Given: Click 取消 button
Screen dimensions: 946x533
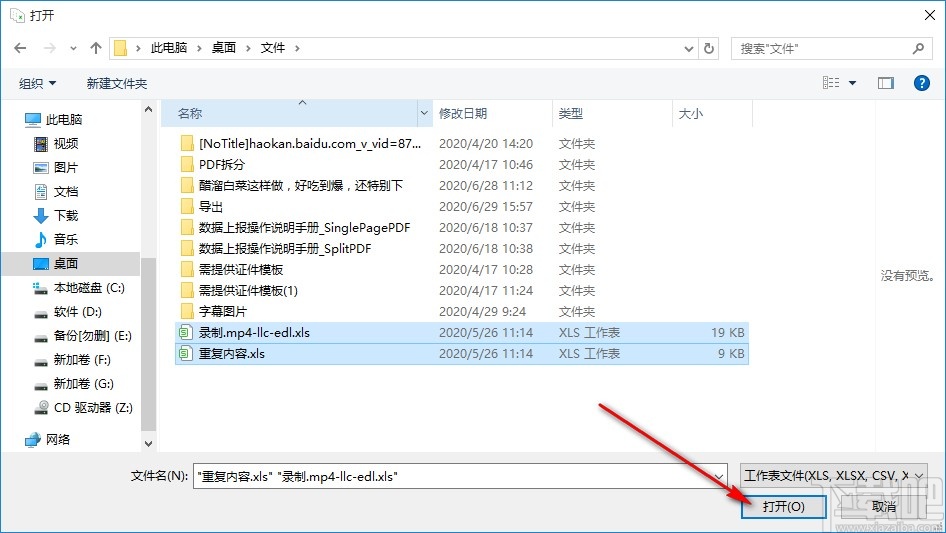Looking at the screenshot, I should (x=884, y=506).
